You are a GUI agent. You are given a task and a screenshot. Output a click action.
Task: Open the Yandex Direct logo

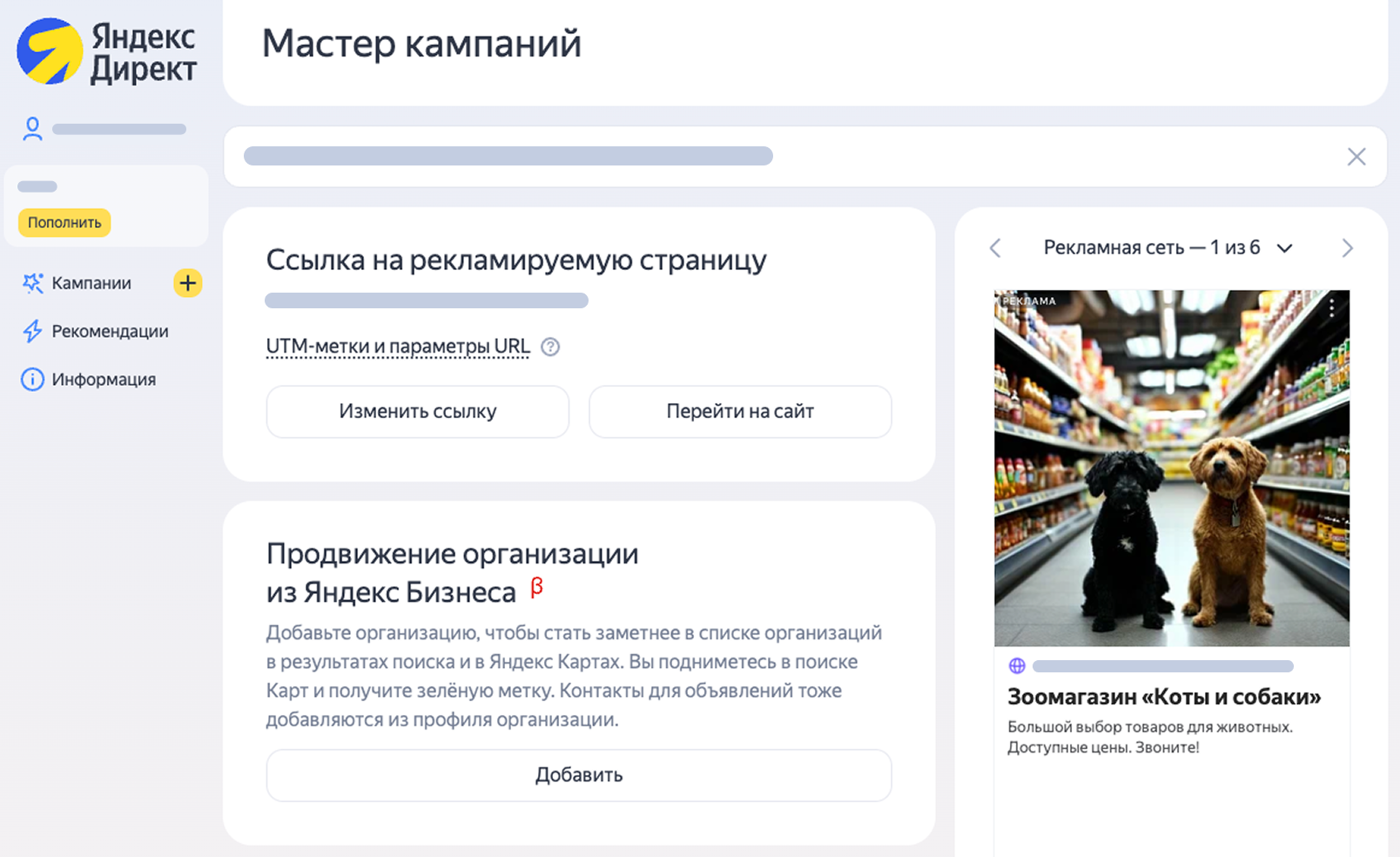click(48, 51)
